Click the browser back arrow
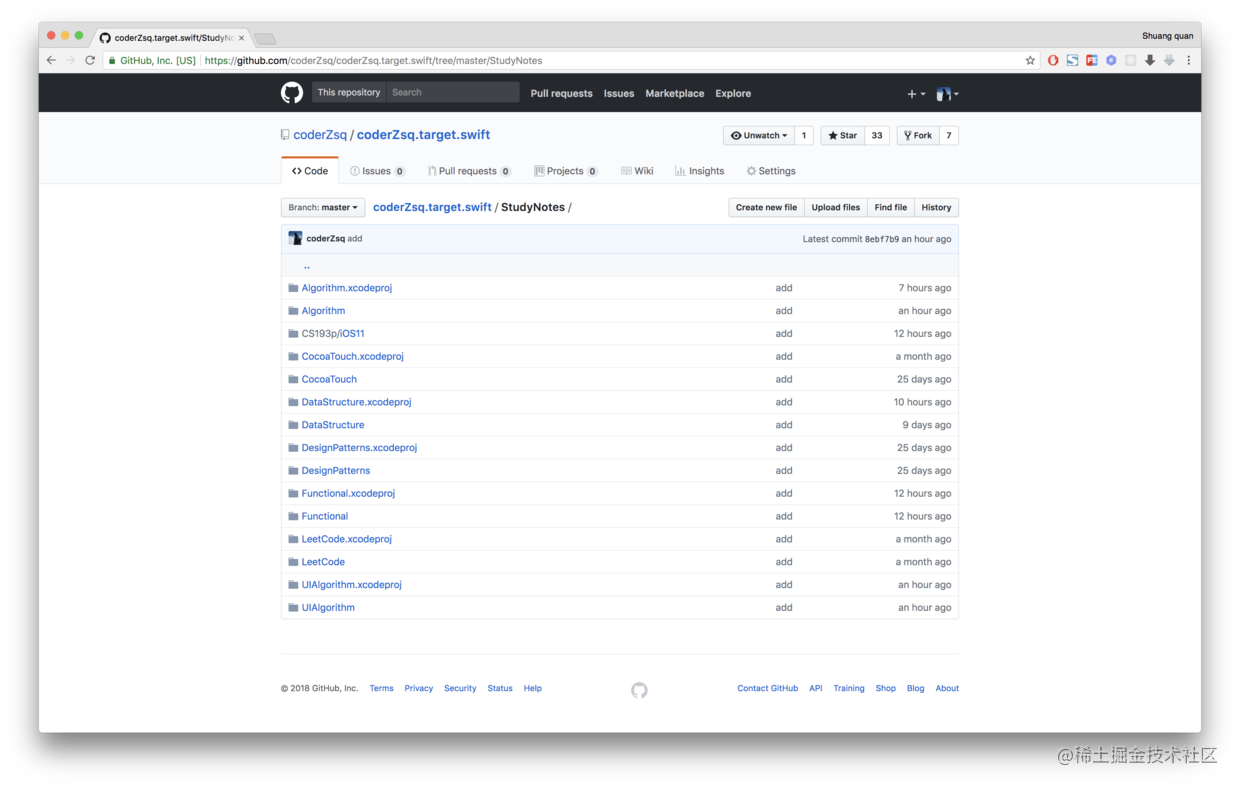 [x=51, y=60]
